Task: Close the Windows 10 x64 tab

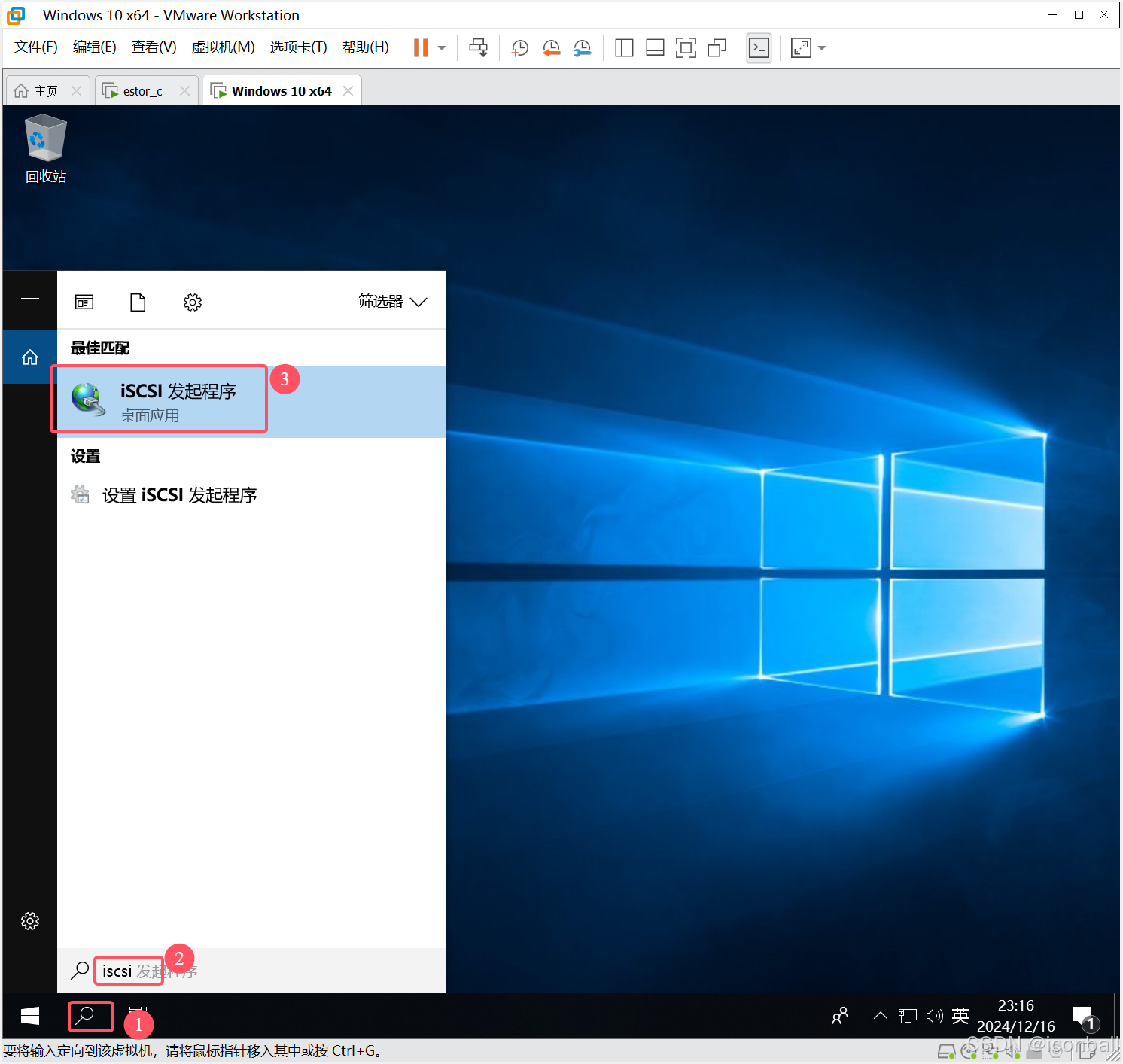Action: (348, 90)
